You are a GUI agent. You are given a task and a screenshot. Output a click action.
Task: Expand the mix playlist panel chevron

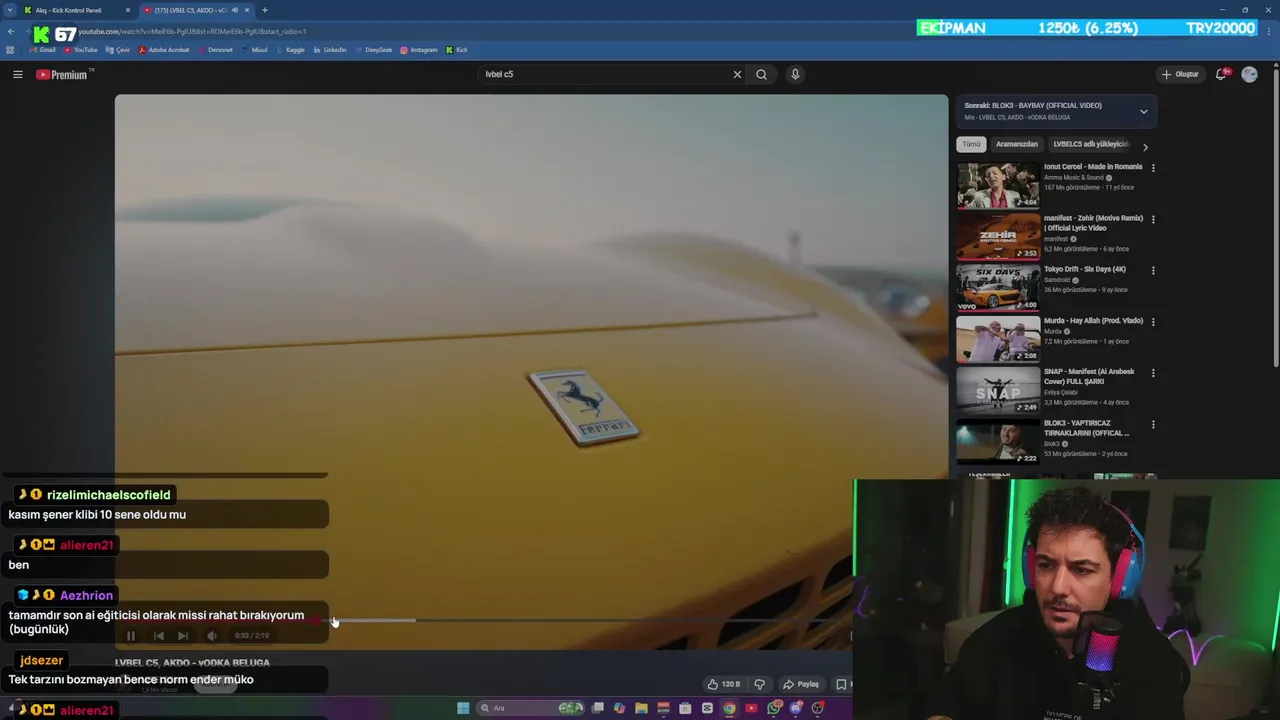click(1143, 111)
